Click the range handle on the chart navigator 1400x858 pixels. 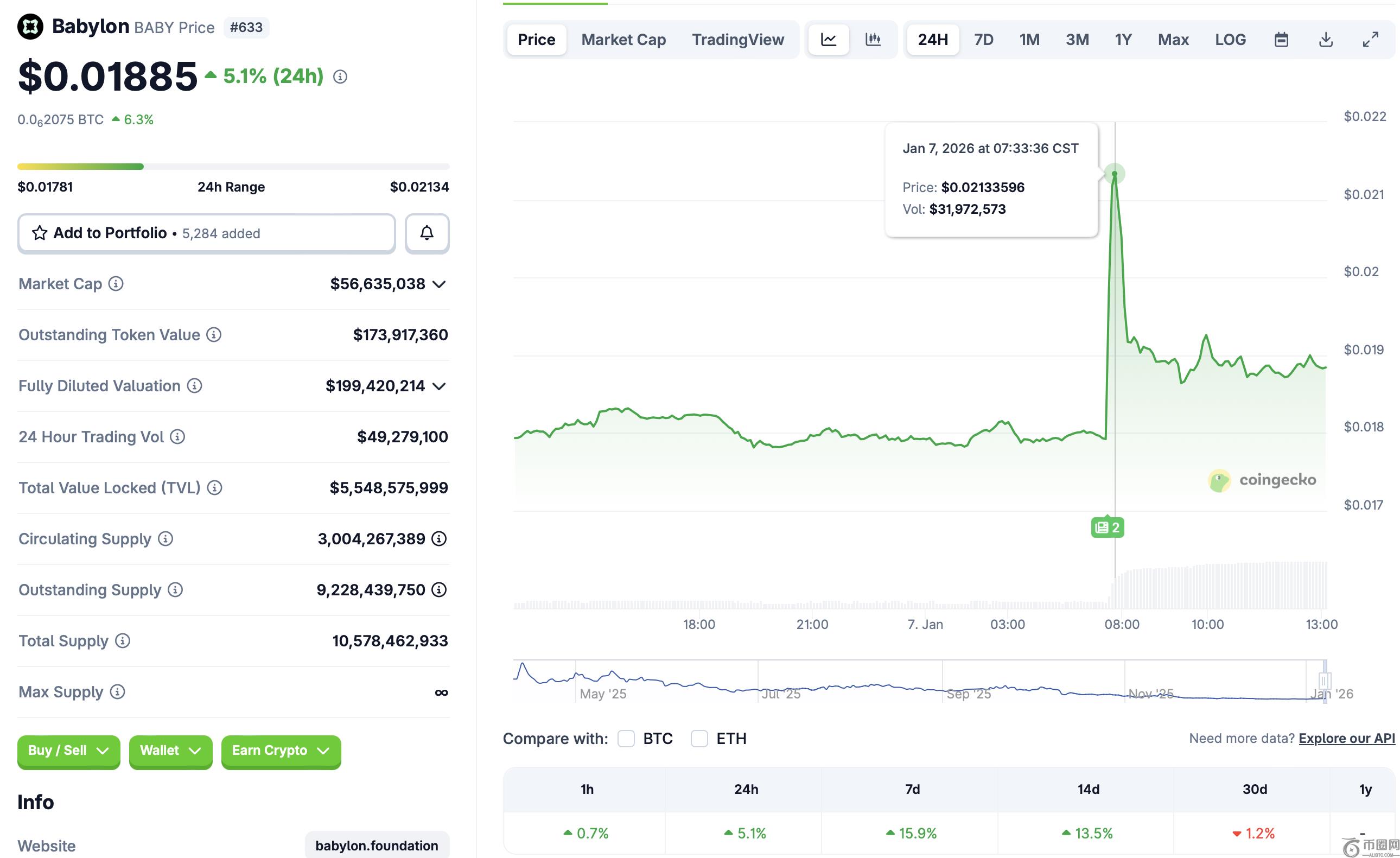coord(1325,680)
